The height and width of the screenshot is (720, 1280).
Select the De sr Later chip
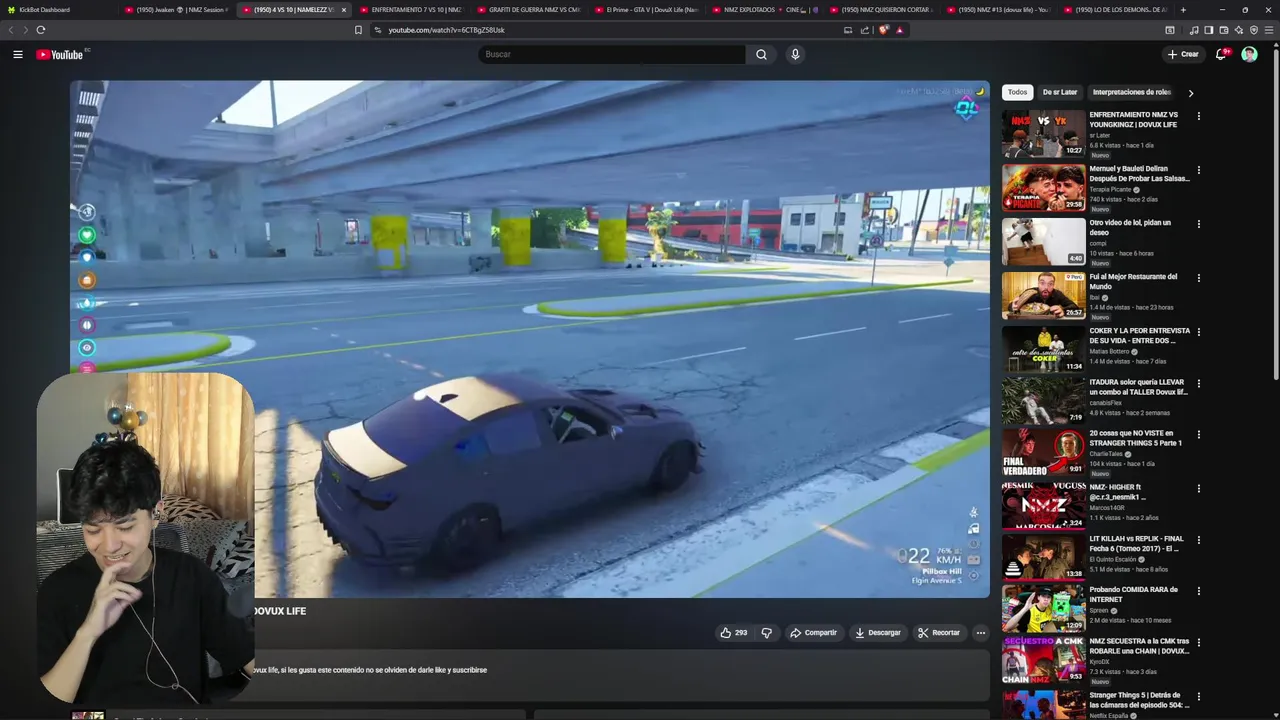pos(1060,92)
